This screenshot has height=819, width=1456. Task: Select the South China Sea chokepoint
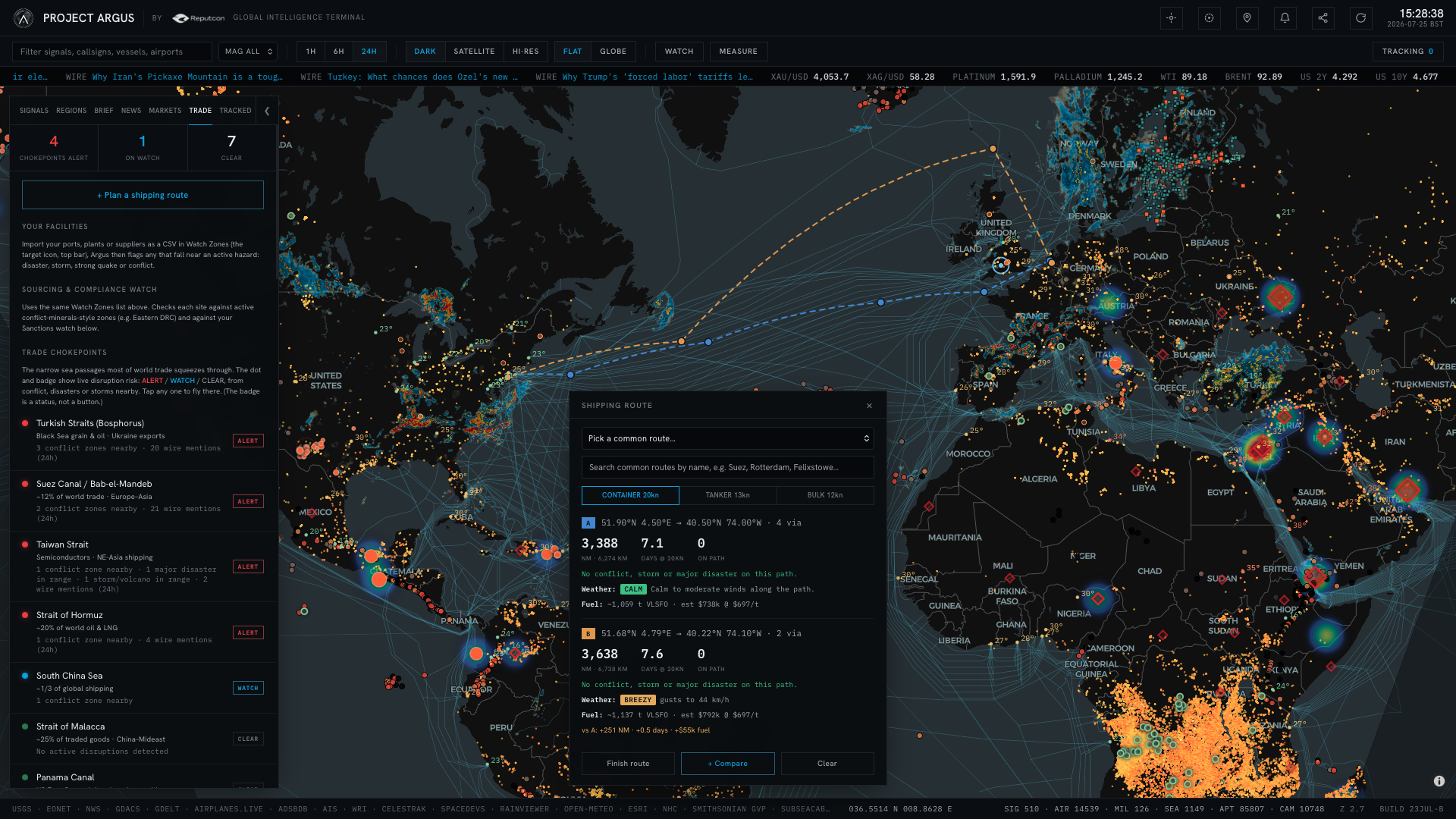143,689
